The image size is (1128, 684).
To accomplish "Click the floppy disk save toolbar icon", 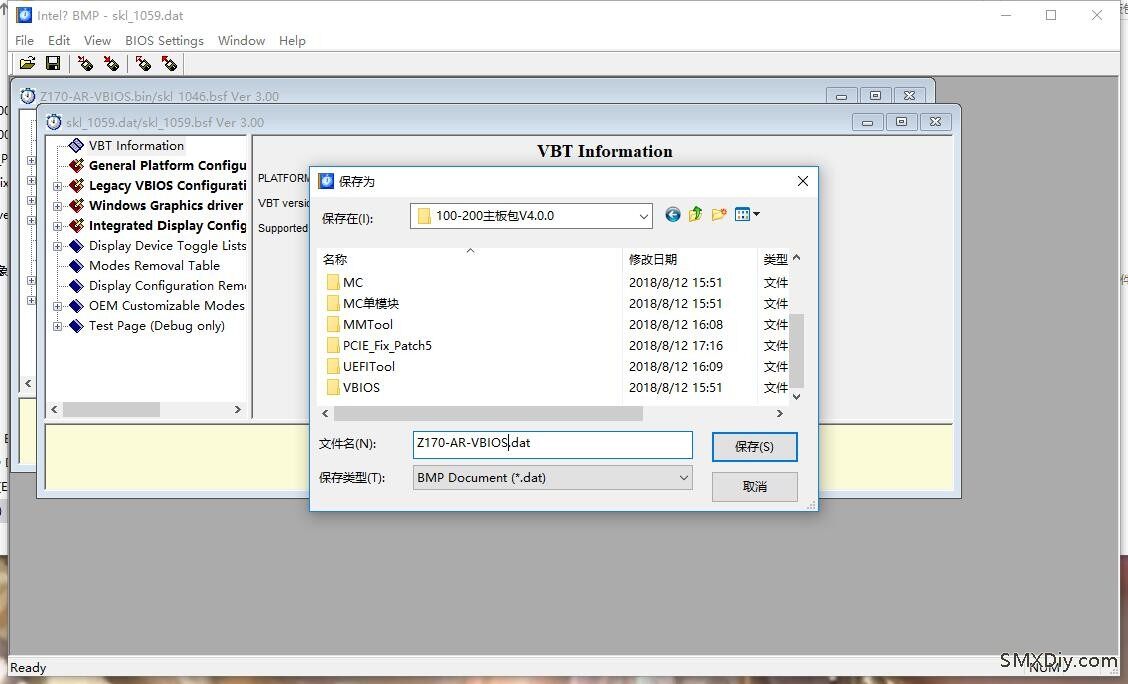I will [x=53, y=63].
